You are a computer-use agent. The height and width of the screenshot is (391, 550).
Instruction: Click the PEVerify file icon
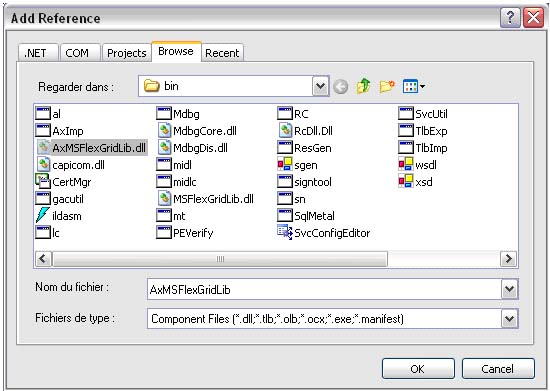(164, 232)
